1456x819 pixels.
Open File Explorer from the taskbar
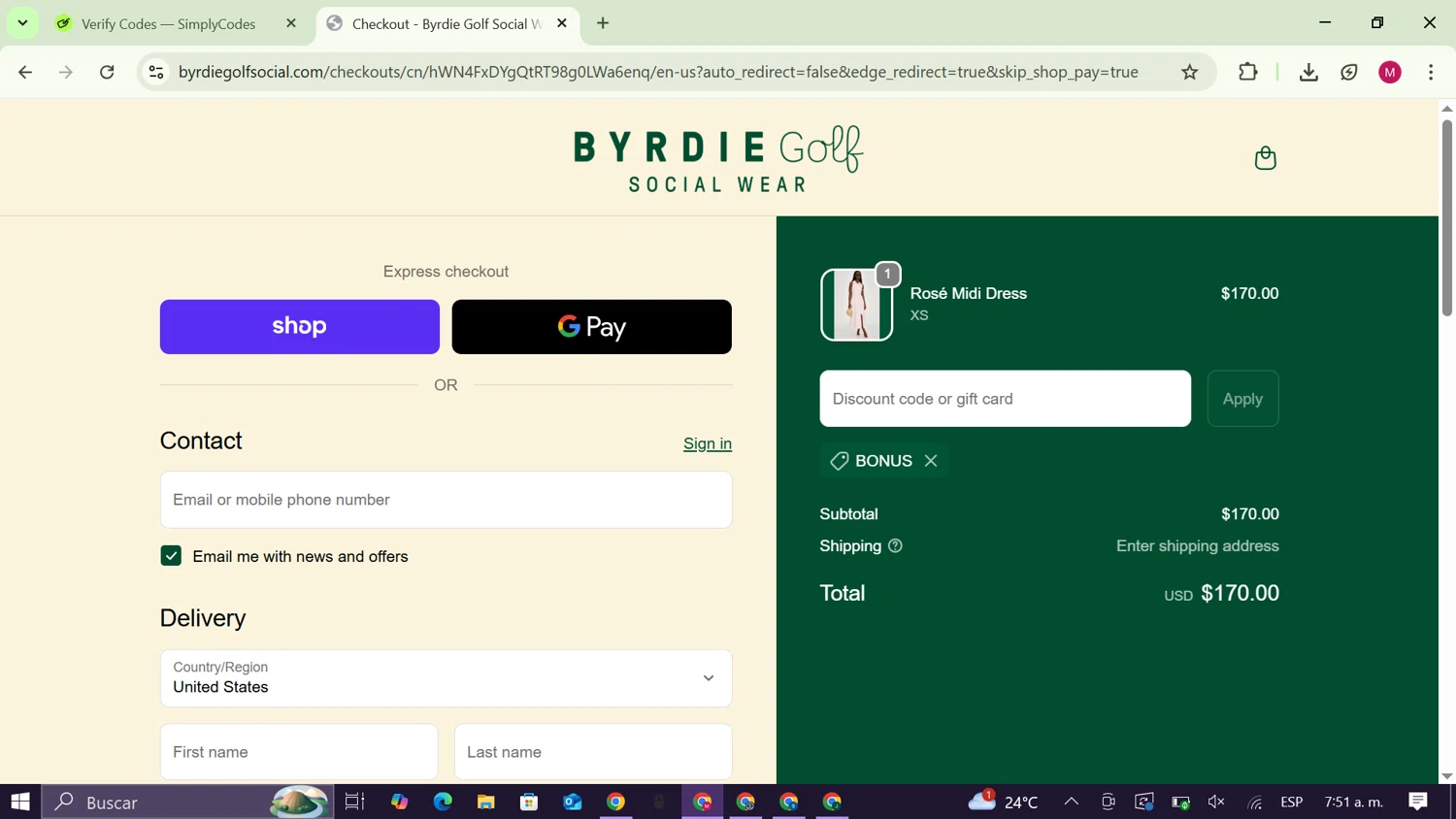(485, 802)
